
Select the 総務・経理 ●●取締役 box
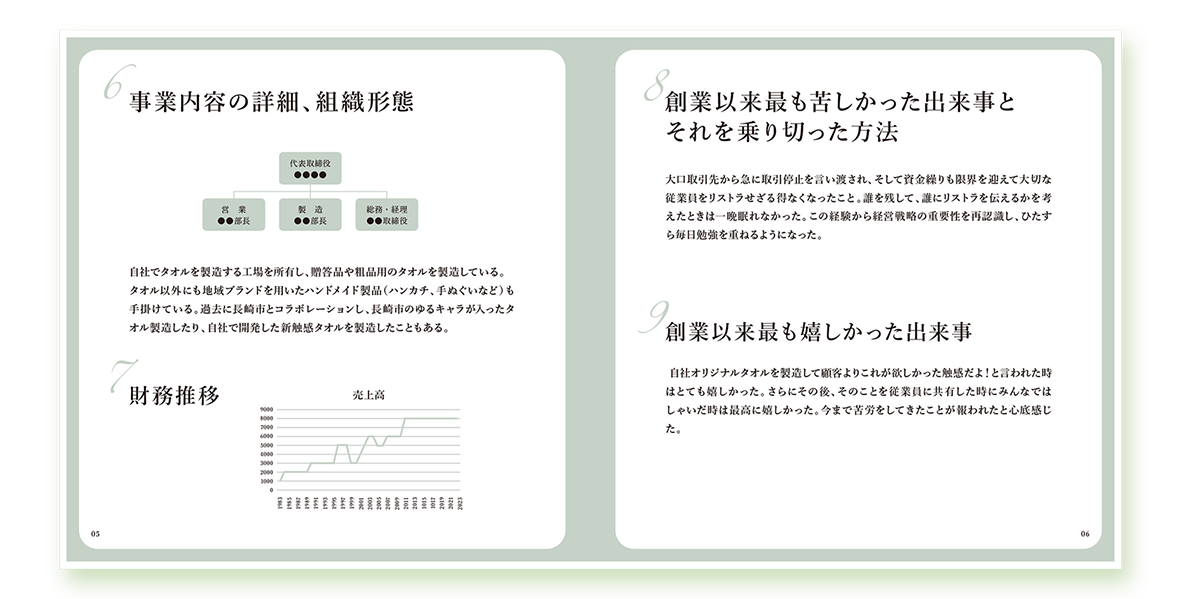pyautogui.click(x=389, y=214)
